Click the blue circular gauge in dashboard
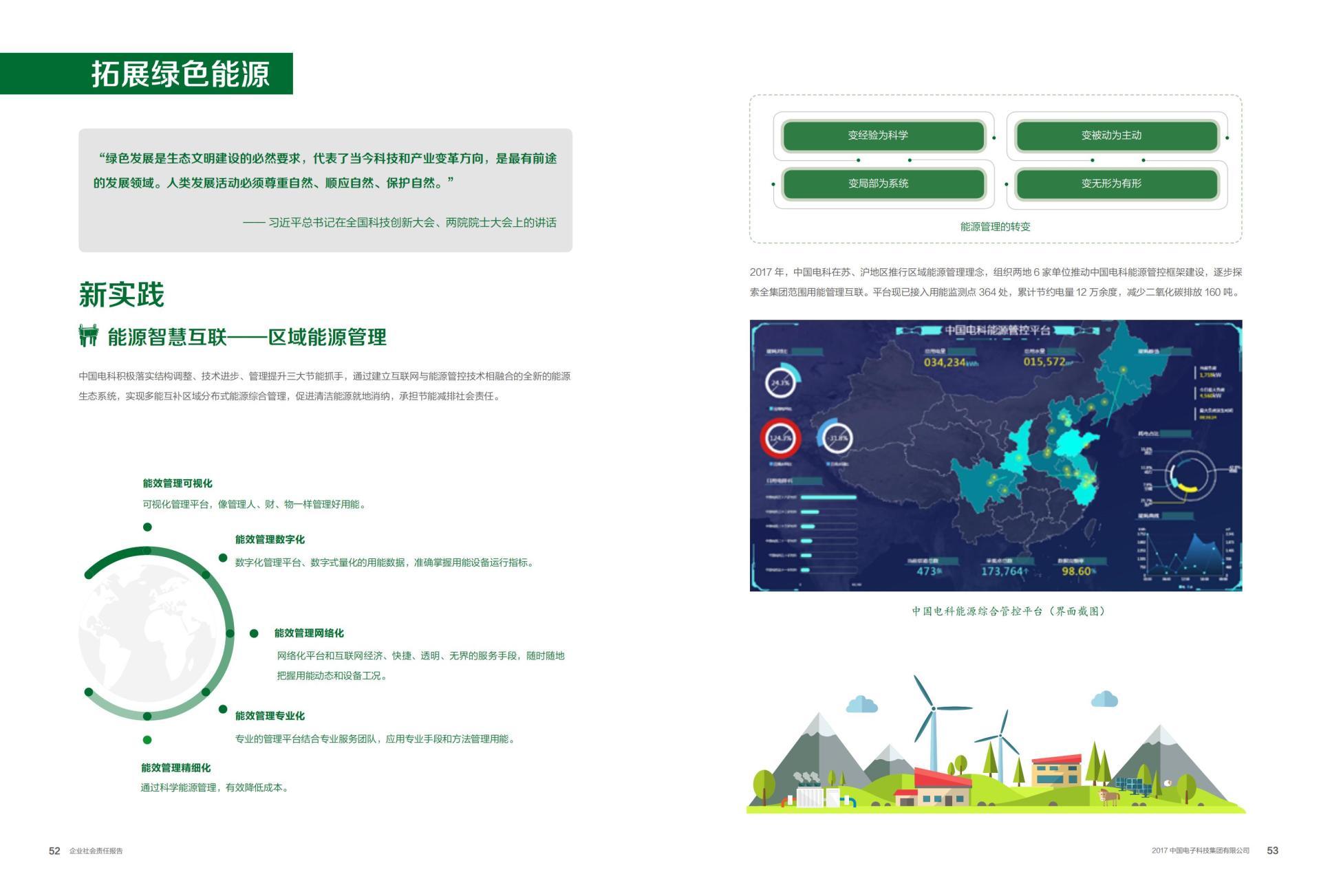This screenshot has height=896, width=1321. click(835, 437)
